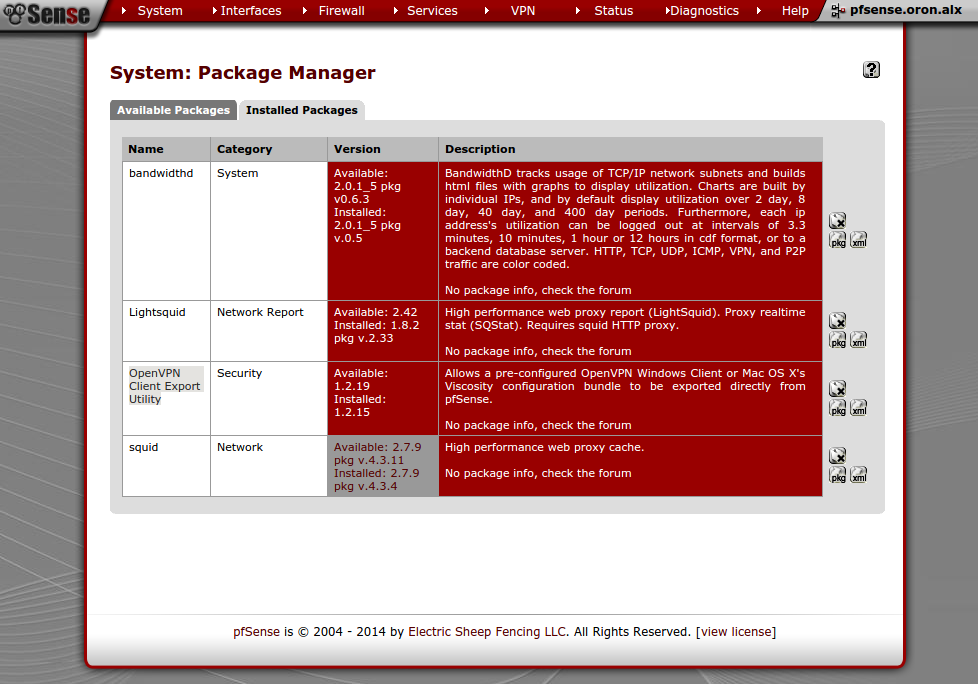978x684 pixels.
Task: Click the 'High performance web proxy report (LightSquid)' description
Action: 625,319
